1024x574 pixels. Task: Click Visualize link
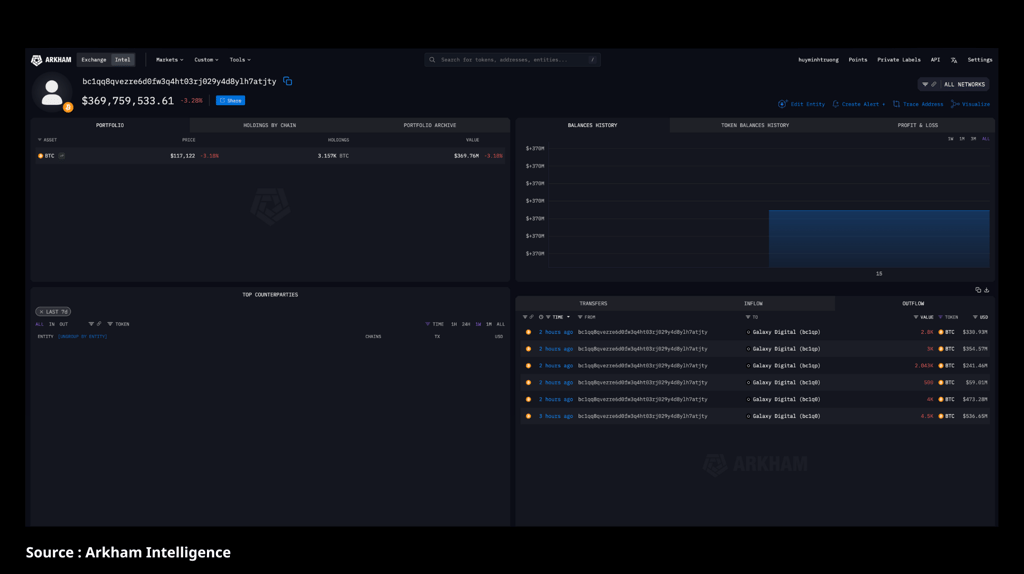point(970,104)
